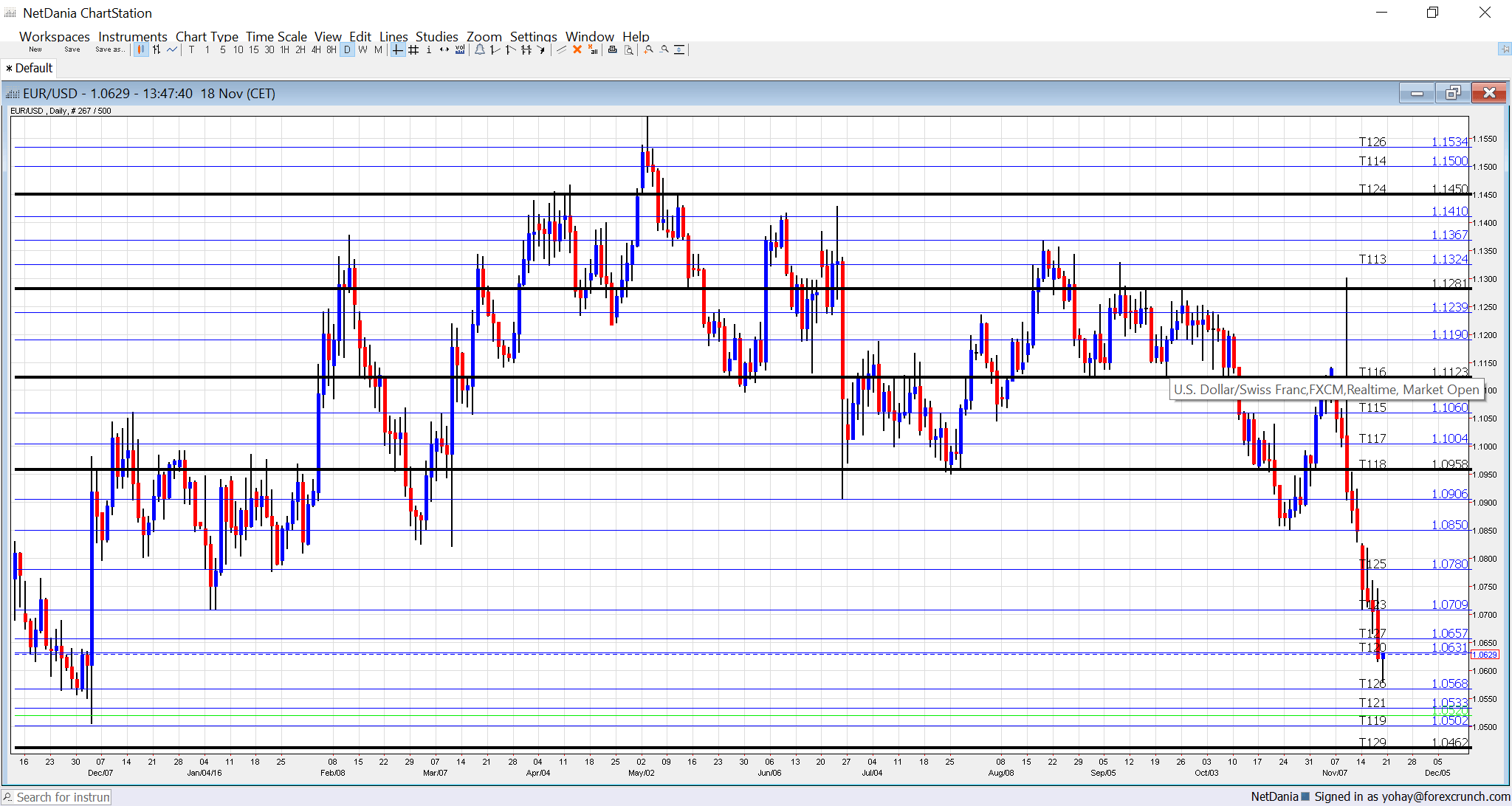Enable the 4H timeframe
Screen dimensions: 1512x806
tap(314, 49)
